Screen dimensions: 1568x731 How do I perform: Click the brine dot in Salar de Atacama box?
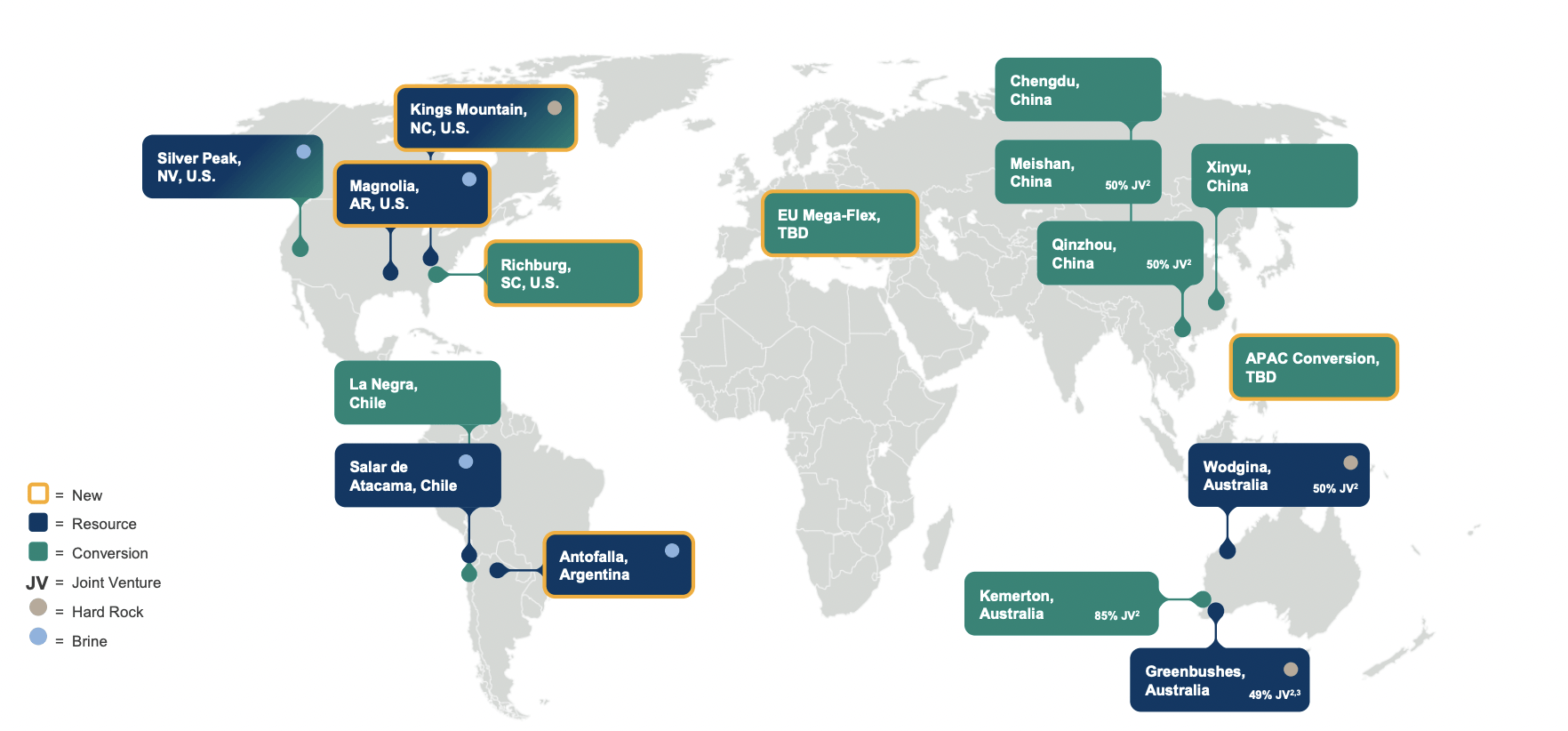click(x=466, y=462)
